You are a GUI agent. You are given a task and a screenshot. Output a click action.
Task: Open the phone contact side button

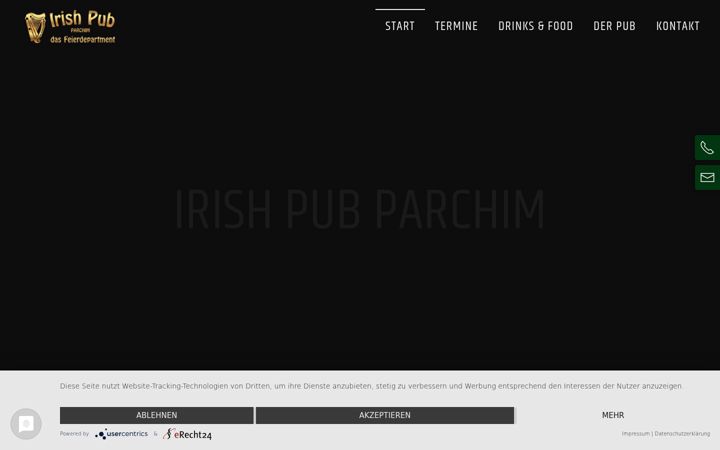point(707,148)
